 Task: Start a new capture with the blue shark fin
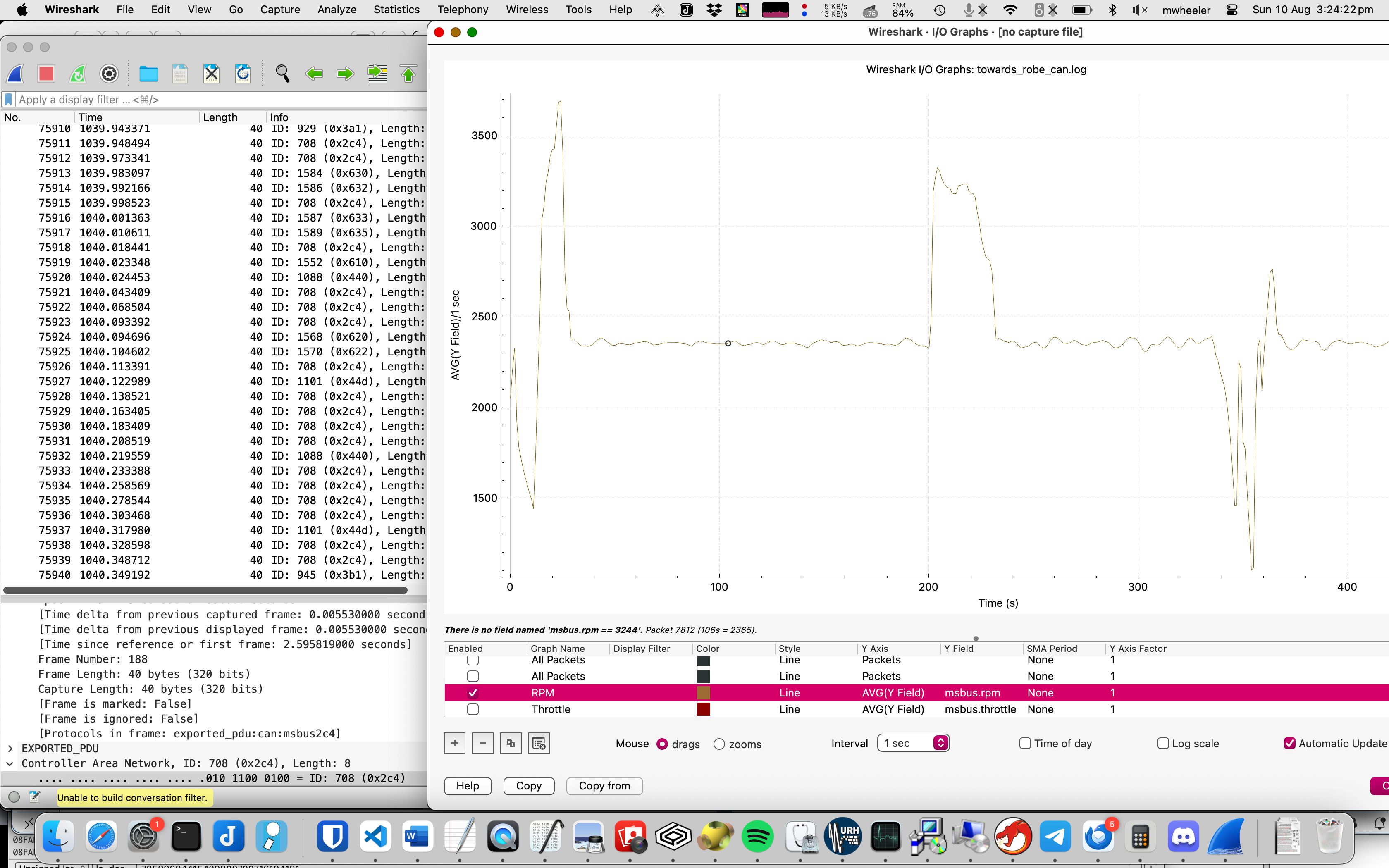15,74
